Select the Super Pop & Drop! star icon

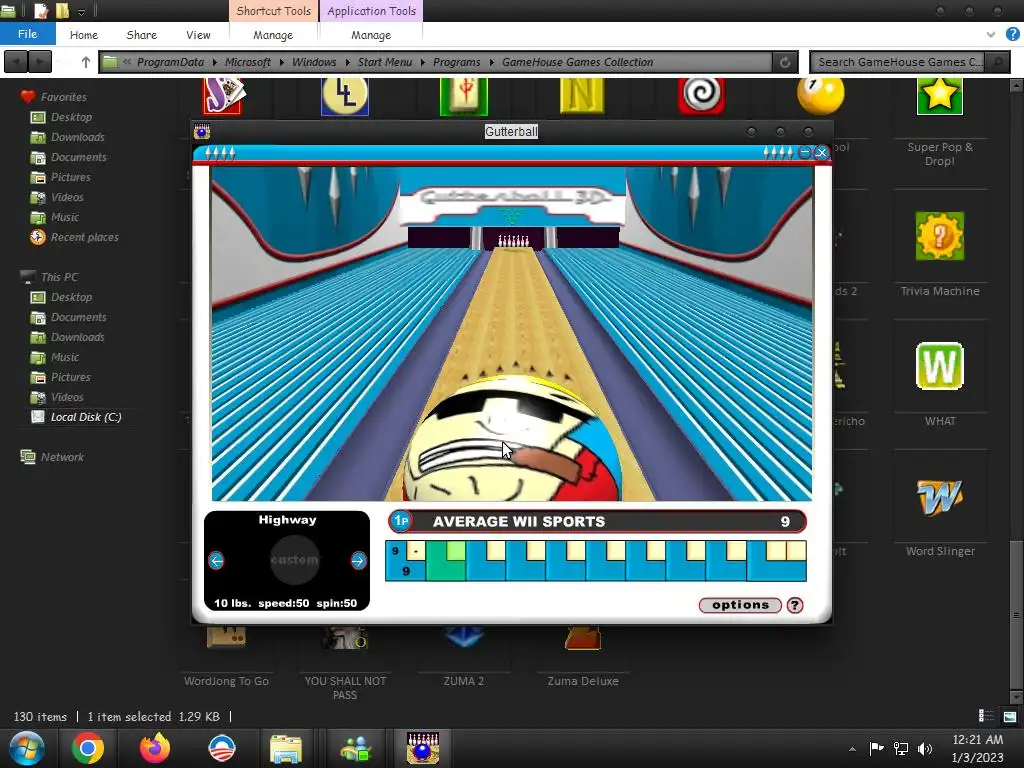[940, 96]
